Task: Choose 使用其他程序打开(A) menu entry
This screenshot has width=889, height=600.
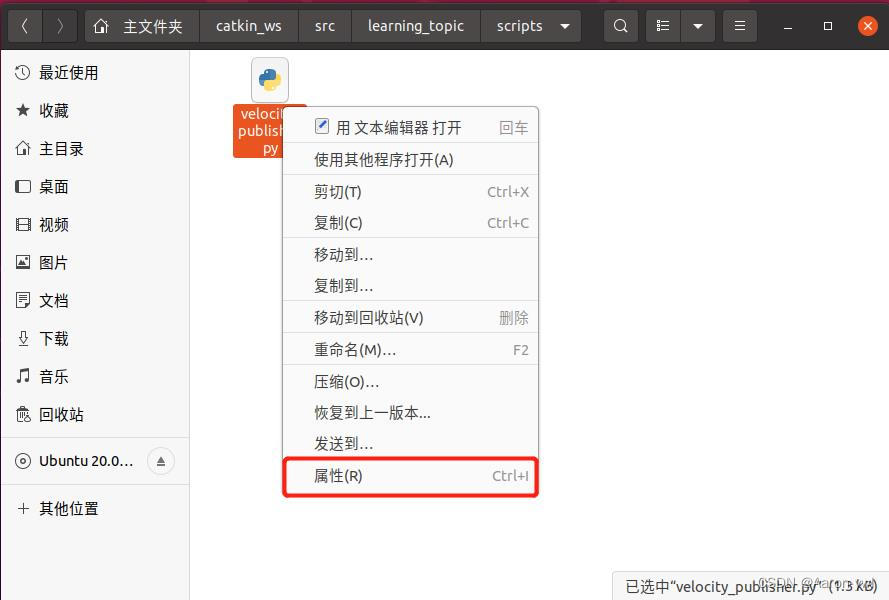Action: pos(410,160)
